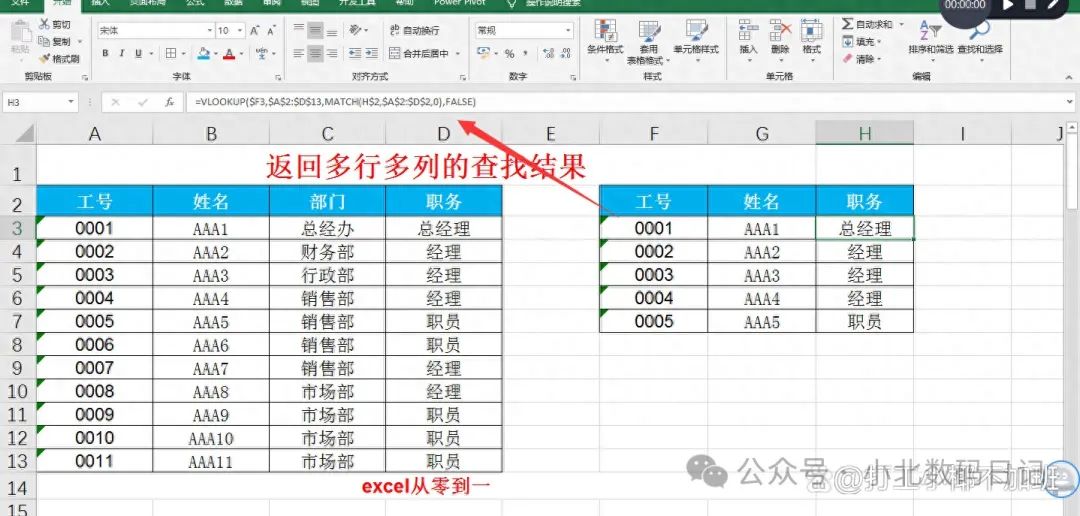Viewport: 1080px width, 516px height.
Task: Increase font size with larger A icon
Action: click(x=255, y=30)
